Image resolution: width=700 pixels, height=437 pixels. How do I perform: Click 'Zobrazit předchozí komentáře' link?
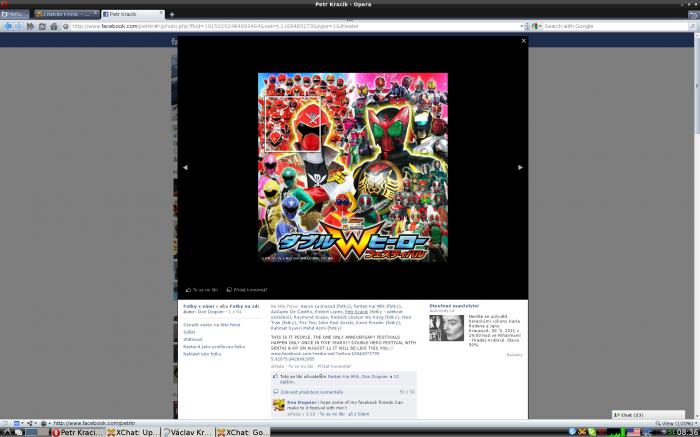pos(311,392)
